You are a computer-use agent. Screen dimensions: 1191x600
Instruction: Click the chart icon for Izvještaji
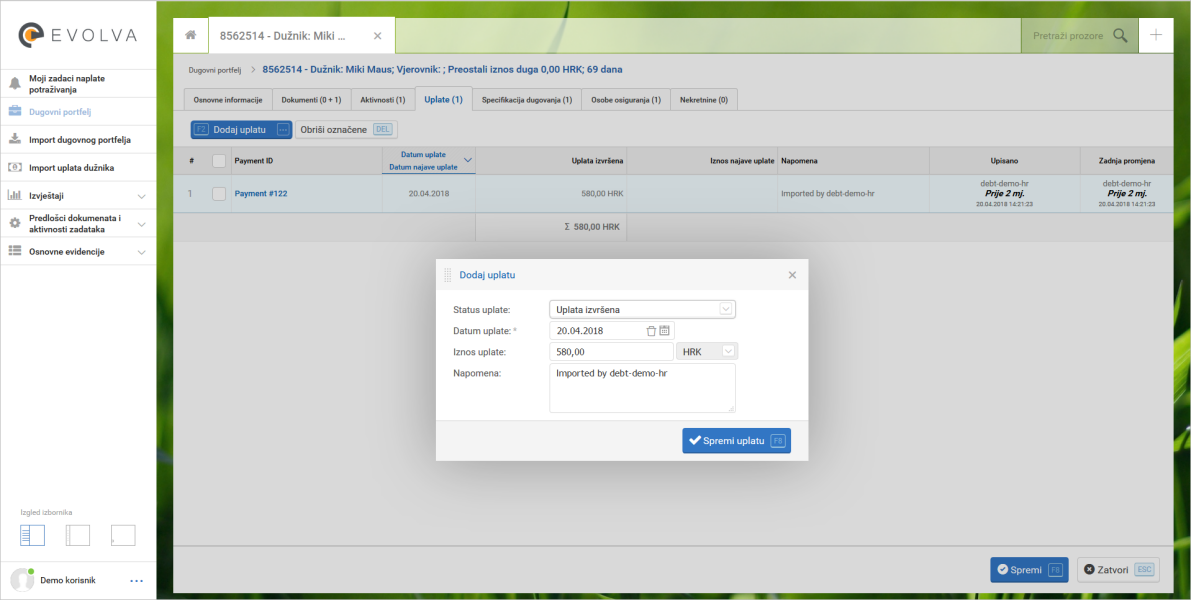point(15,196)
